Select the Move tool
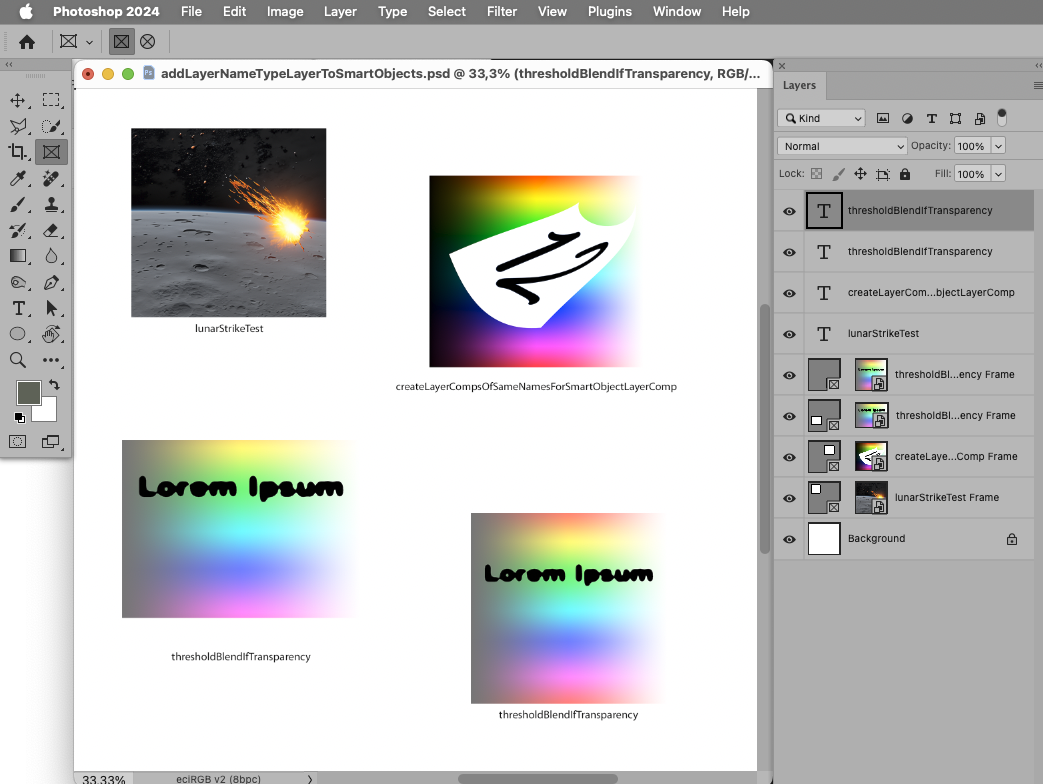The height and width of the screenshot is (784, 1043). [x=16, y=99]
